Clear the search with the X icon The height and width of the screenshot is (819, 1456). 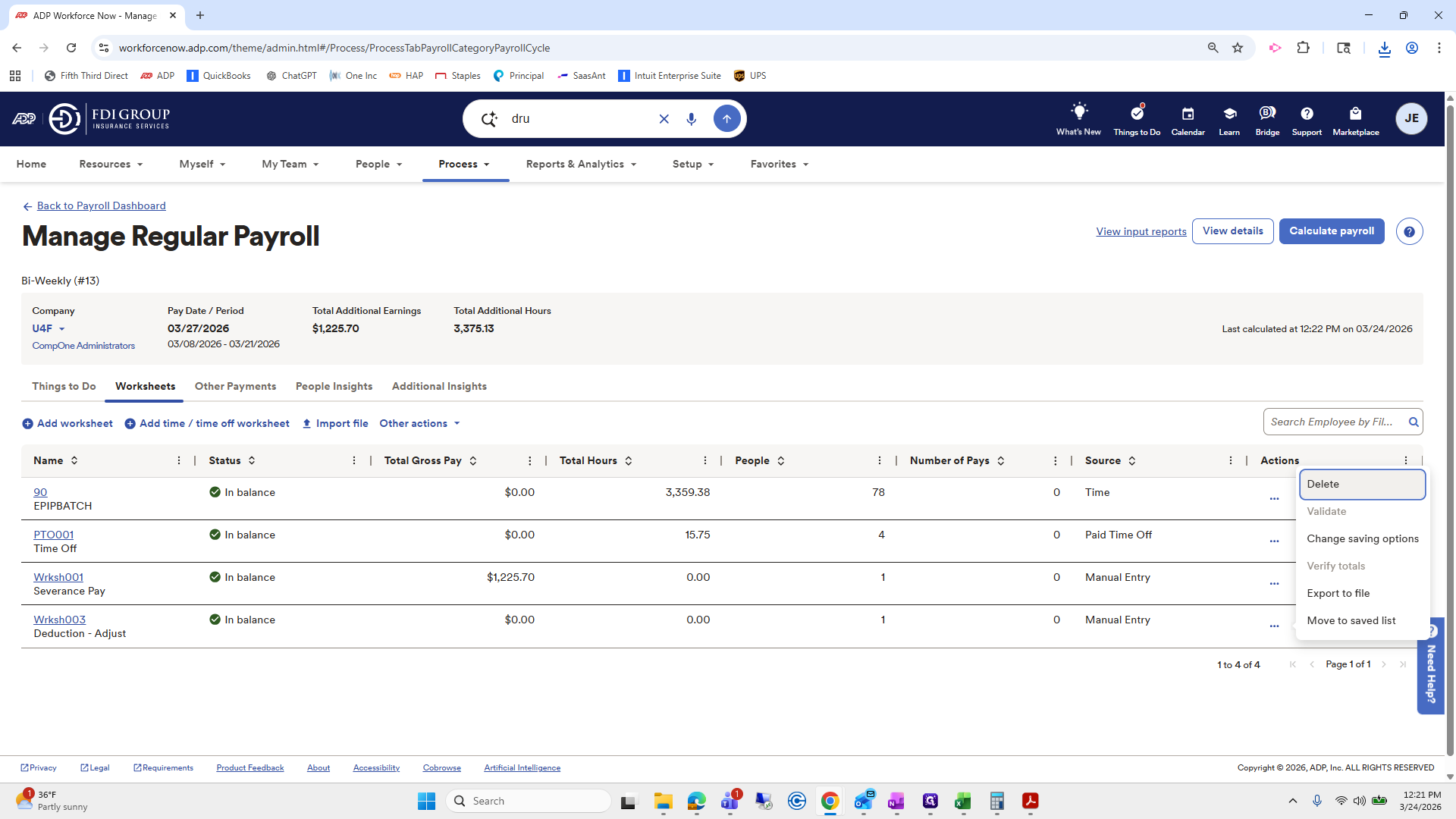[664, 119]
